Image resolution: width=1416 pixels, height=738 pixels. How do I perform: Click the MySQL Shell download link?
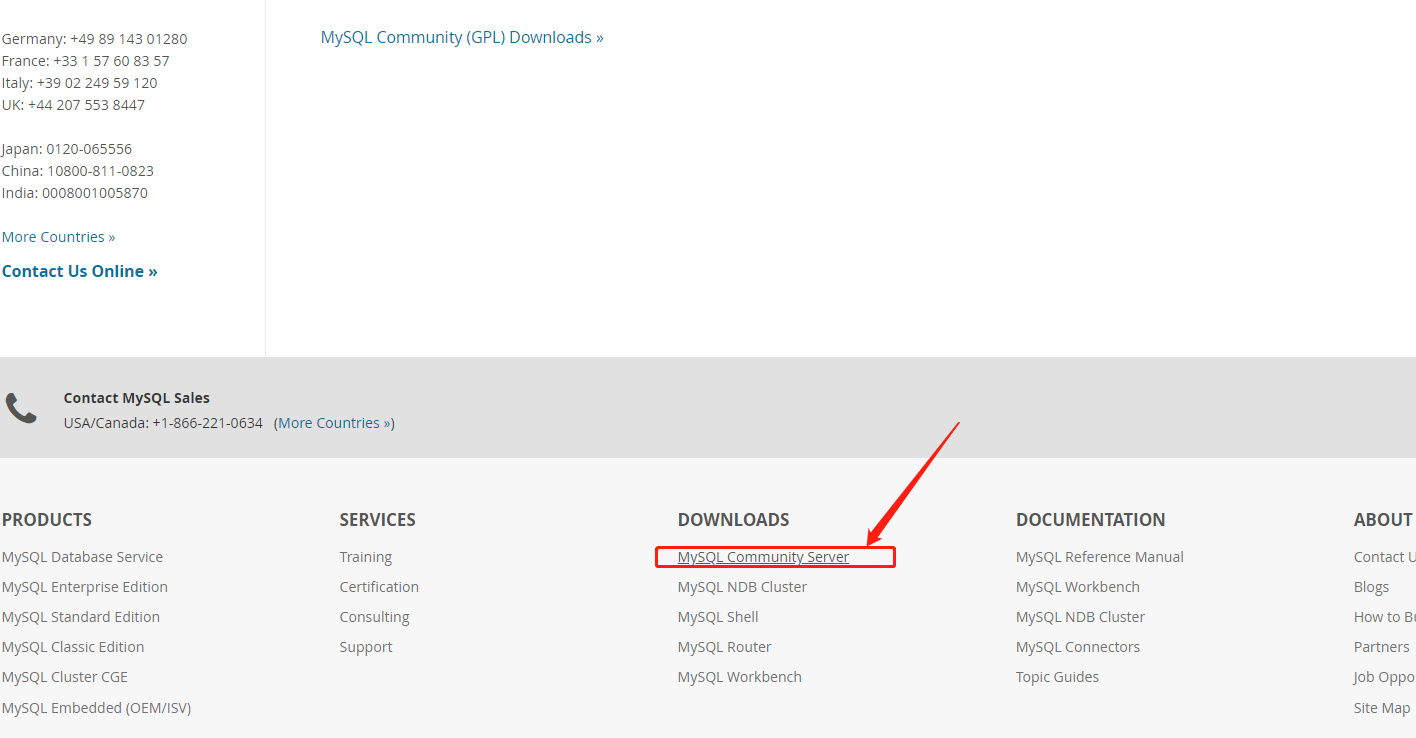coord(717,617)
